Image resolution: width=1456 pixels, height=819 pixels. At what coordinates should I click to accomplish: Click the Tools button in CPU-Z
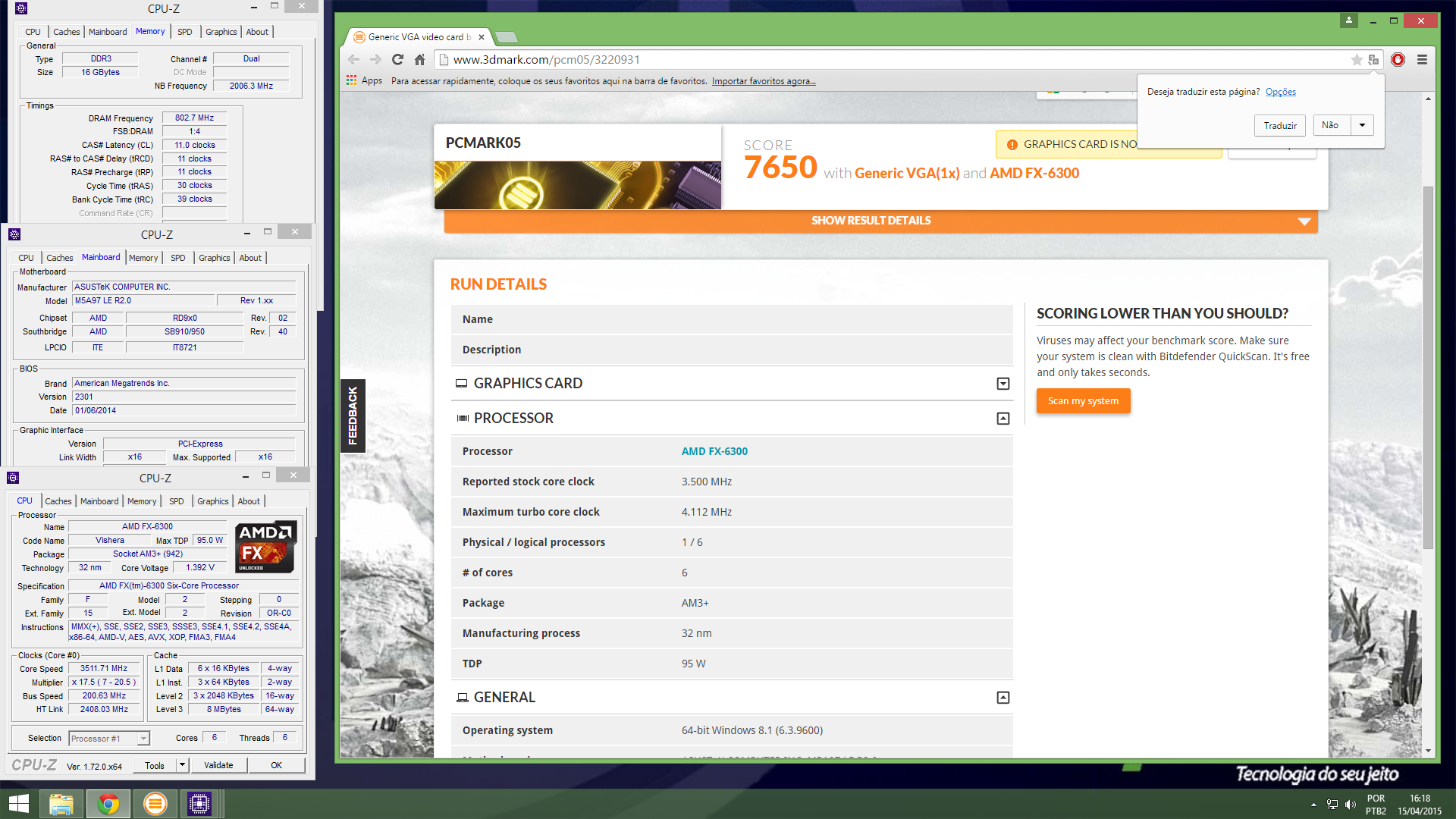(155, 765)
